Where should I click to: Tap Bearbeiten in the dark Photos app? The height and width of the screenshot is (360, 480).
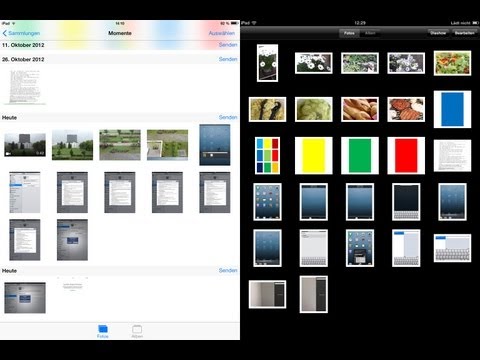click(465, 33)
